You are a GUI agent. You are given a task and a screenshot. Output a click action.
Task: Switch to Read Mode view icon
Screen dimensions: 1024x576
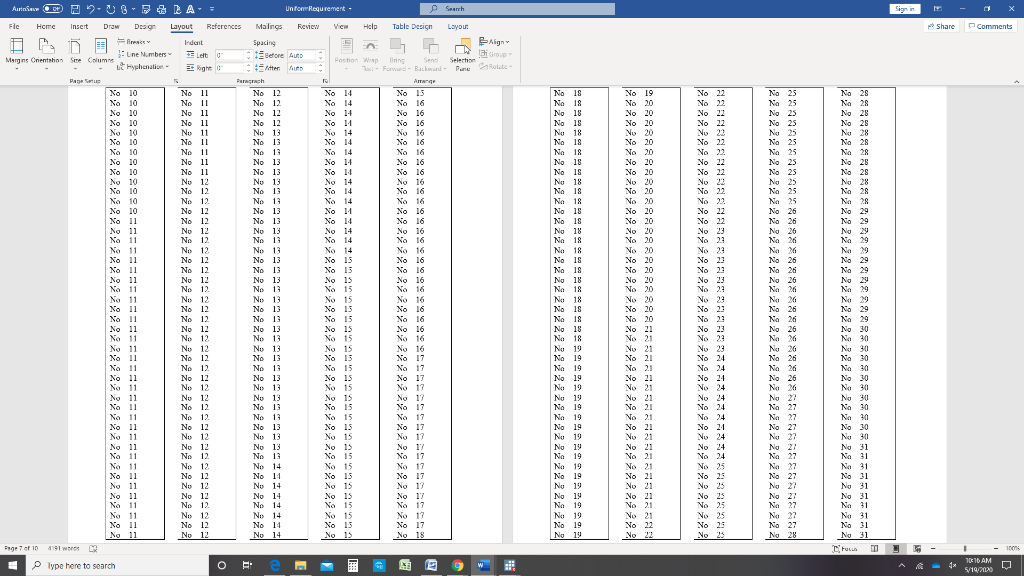874,549
